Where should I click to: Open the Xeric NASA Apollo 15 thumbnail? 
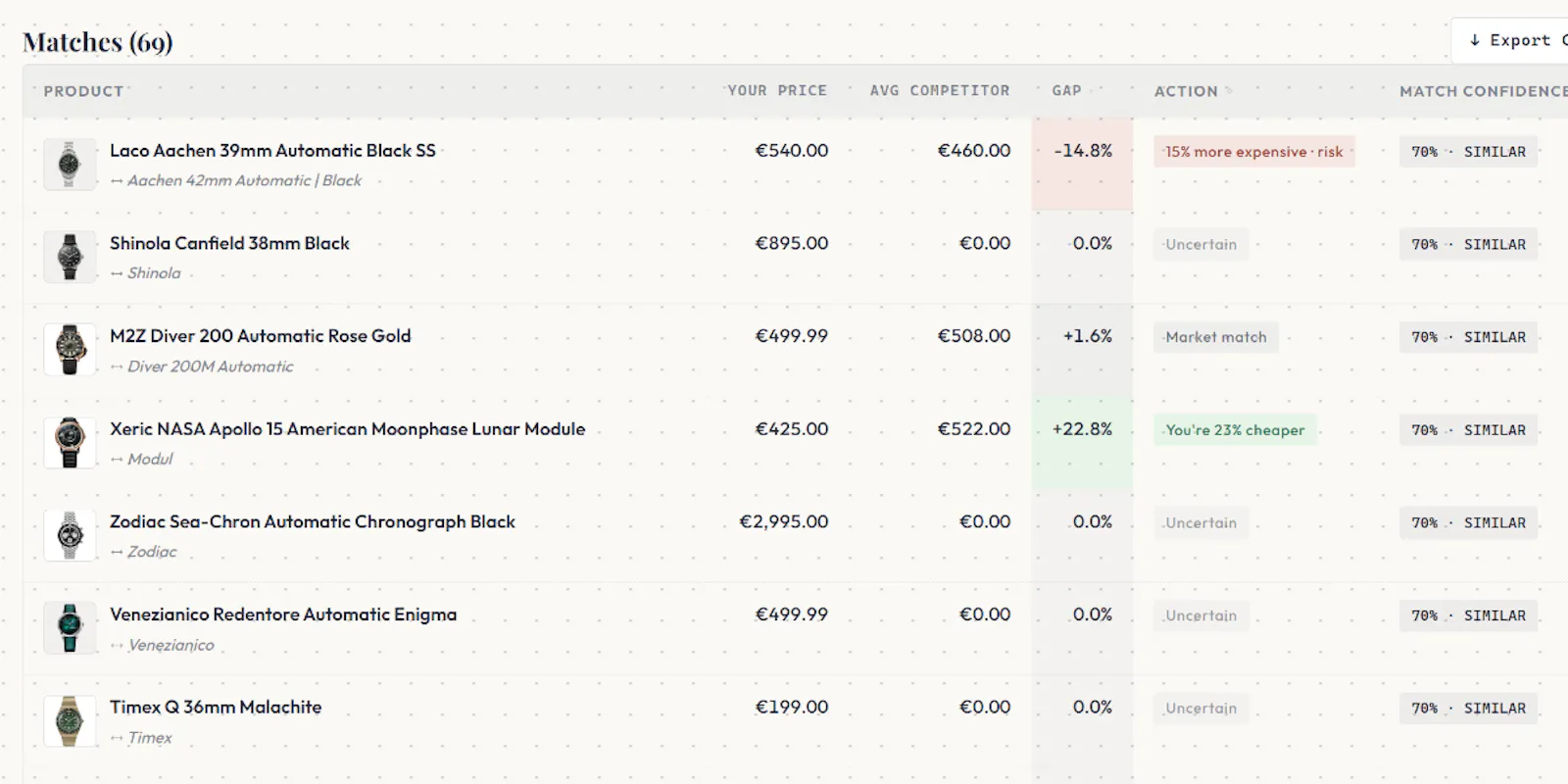pos(70,442)
